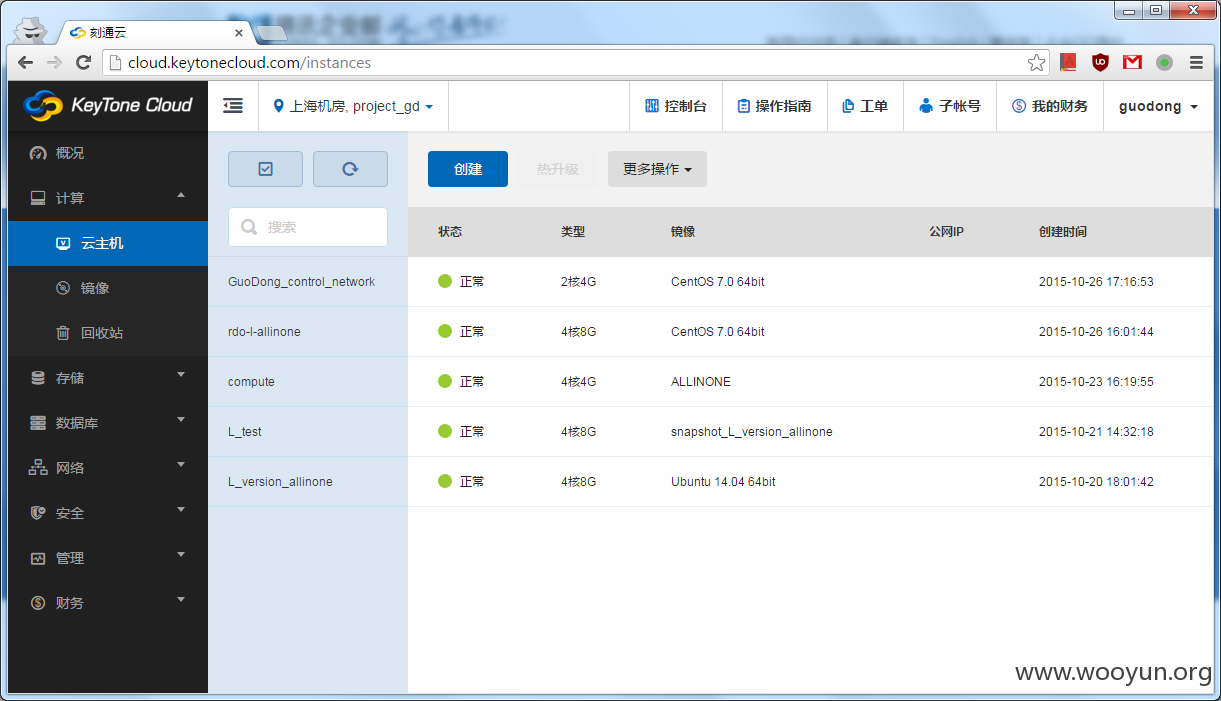Screen dimensions: 1221x701
Task: Click the disabled 热升级 button
Action: pyautogui.click(x=557, y=169)
